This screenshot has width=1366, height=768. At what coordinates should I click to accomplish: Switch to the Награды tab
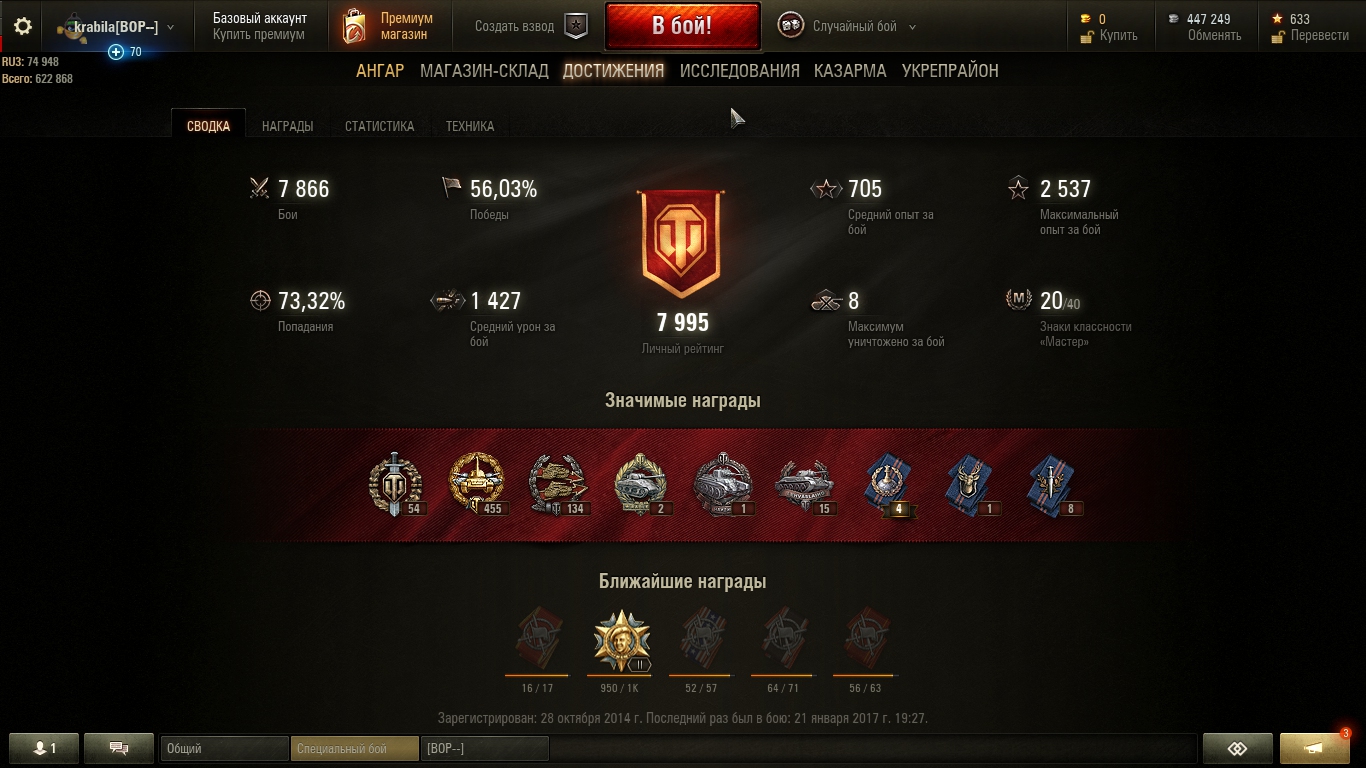[x=287, y=126]
